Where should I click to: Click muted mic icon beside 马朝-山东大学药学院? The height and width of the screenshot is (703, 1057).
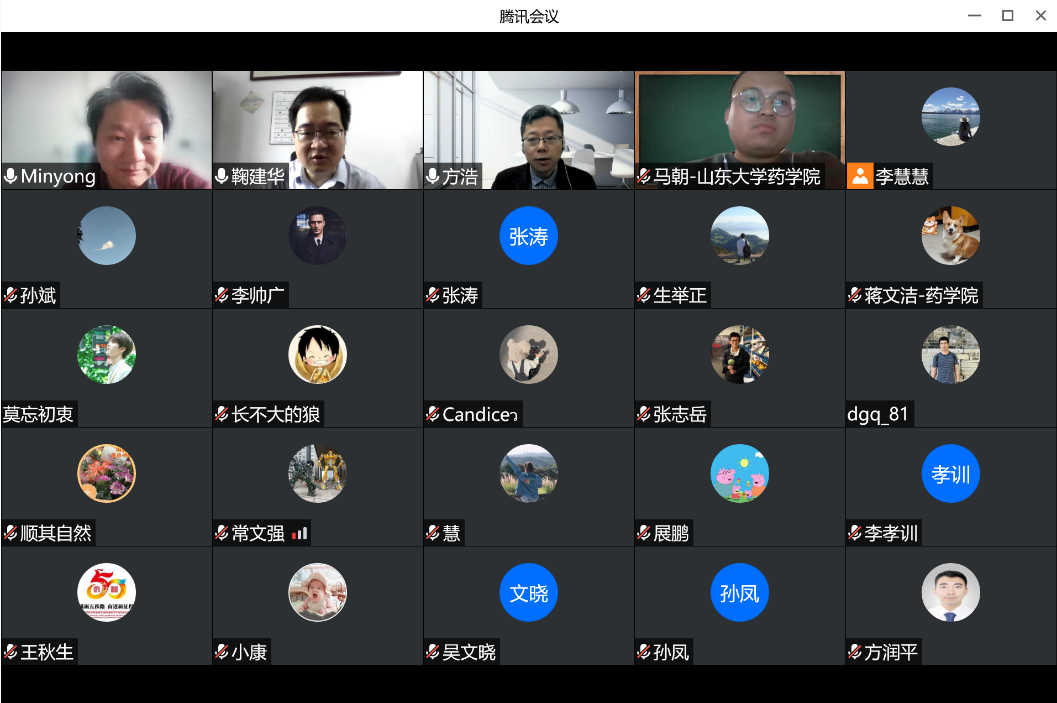644,177
